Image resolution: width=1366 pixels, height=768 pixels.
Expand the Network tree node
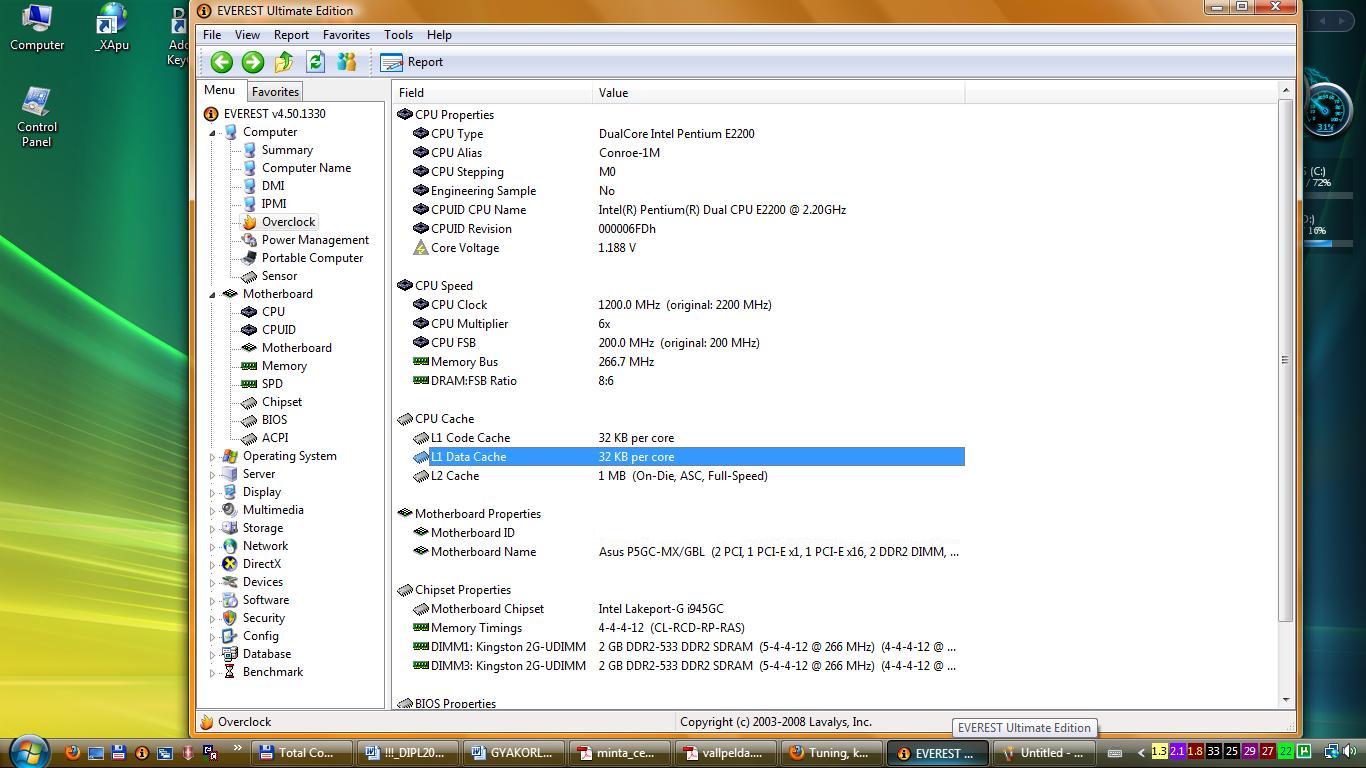tap(212, 547)
